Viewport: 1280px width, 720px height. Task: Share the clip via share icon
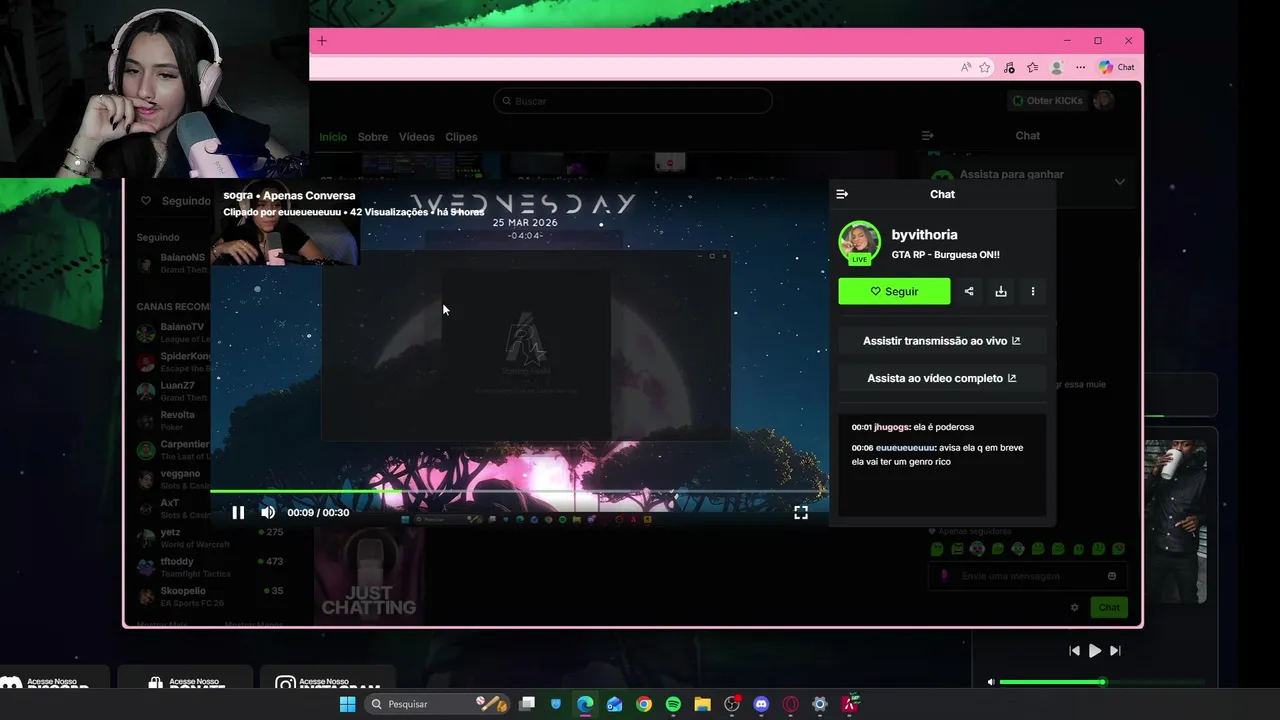tap(969, 291)
